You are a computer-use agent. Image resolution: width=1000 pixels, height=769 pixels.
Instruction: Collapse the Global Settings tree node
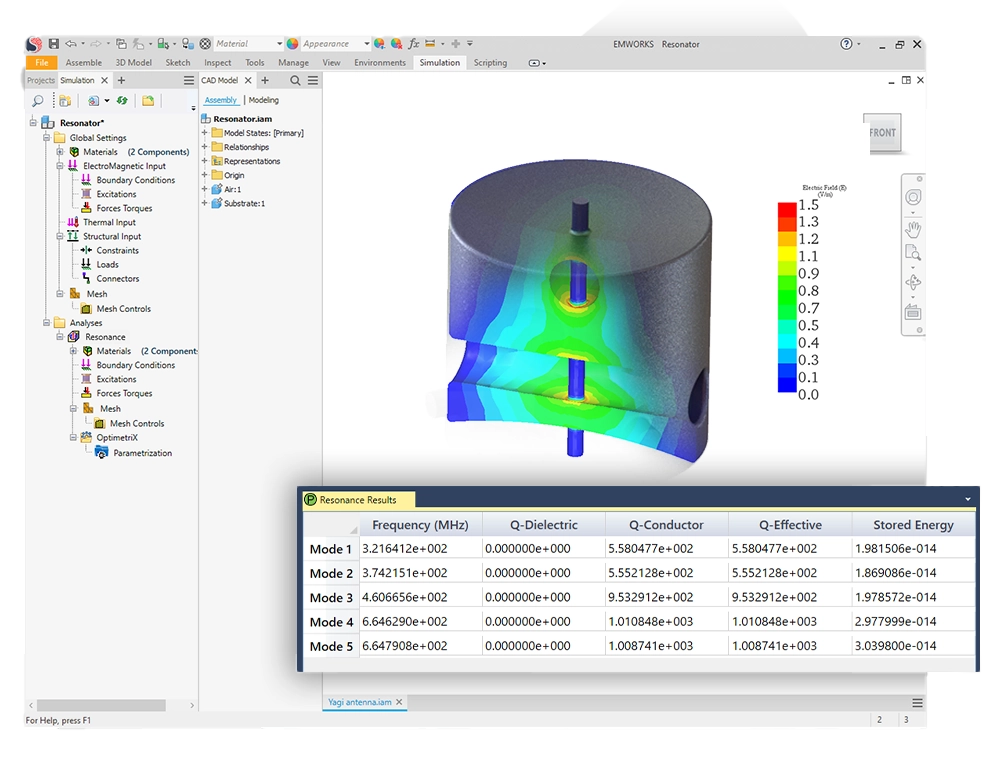pyautogui.click(x=46, y=138)
